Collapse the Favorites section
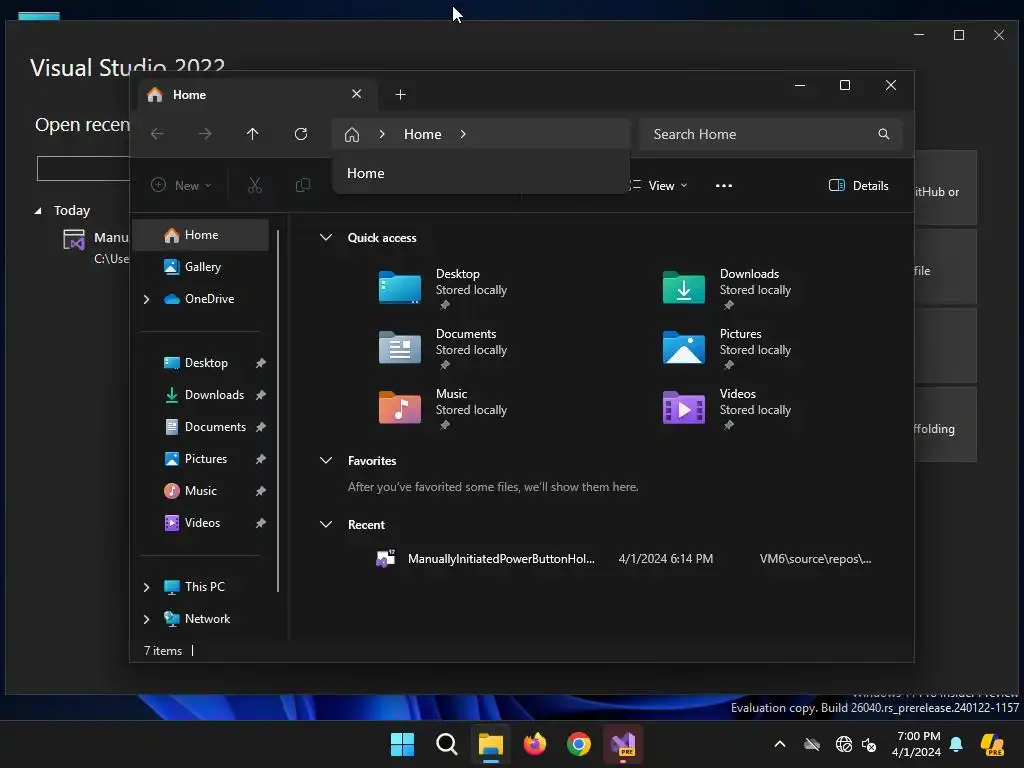Image resolution: width=1024 pixels, height=768 pixels. 326,460
